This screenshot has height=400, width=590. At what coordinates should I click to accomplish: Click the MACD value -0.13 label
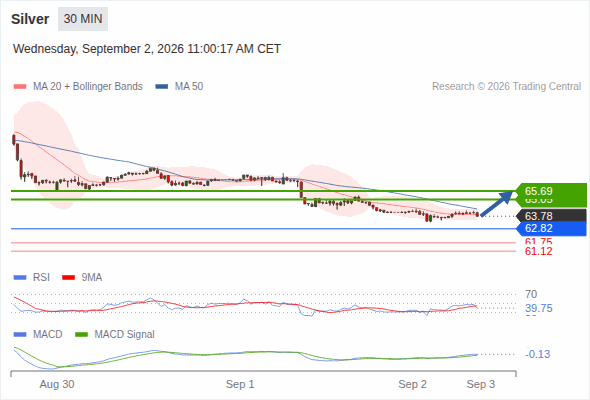click(538, 354)
